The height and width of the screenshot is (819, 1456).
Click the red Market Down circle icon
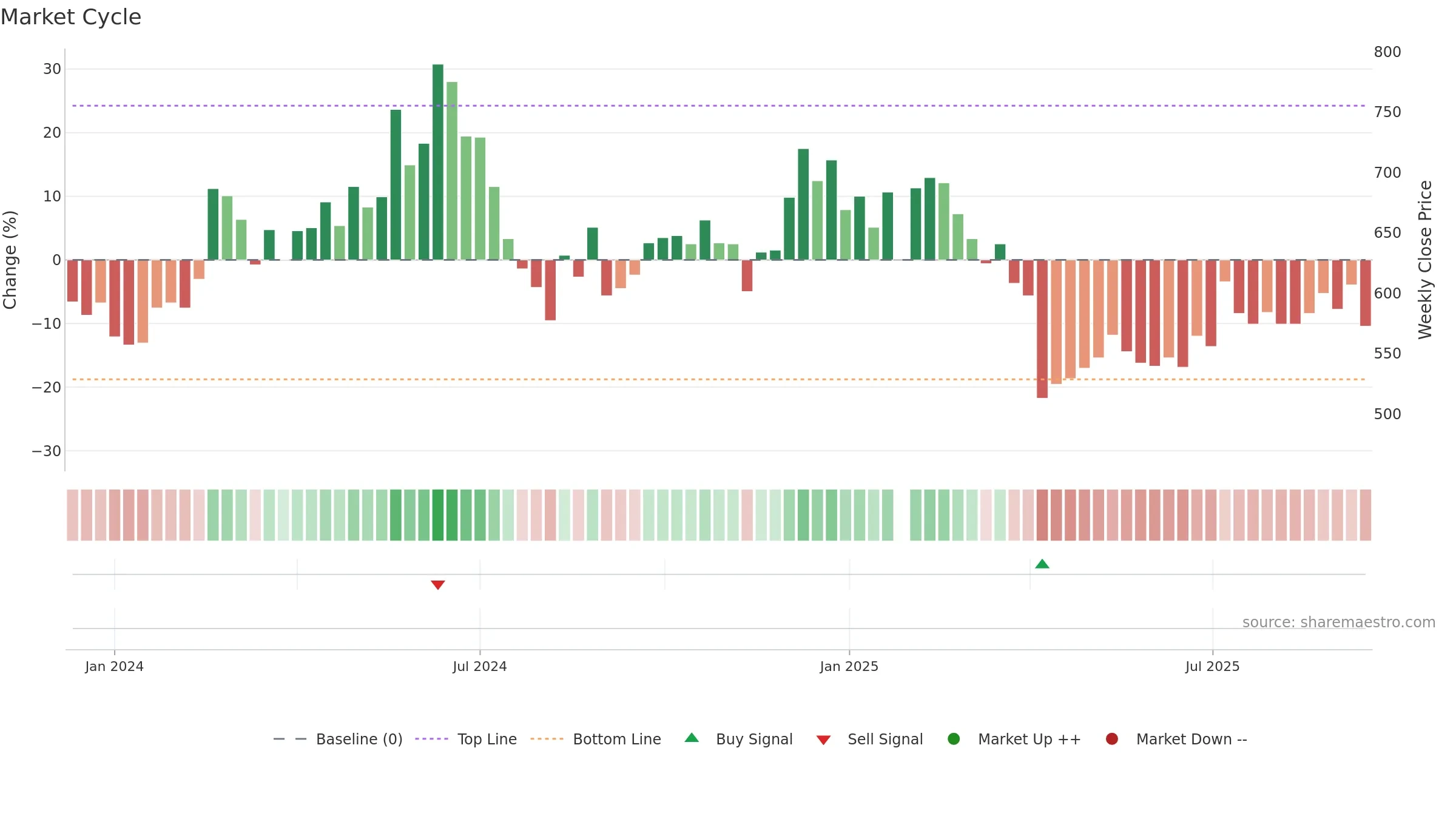[x=1112, y=739]
